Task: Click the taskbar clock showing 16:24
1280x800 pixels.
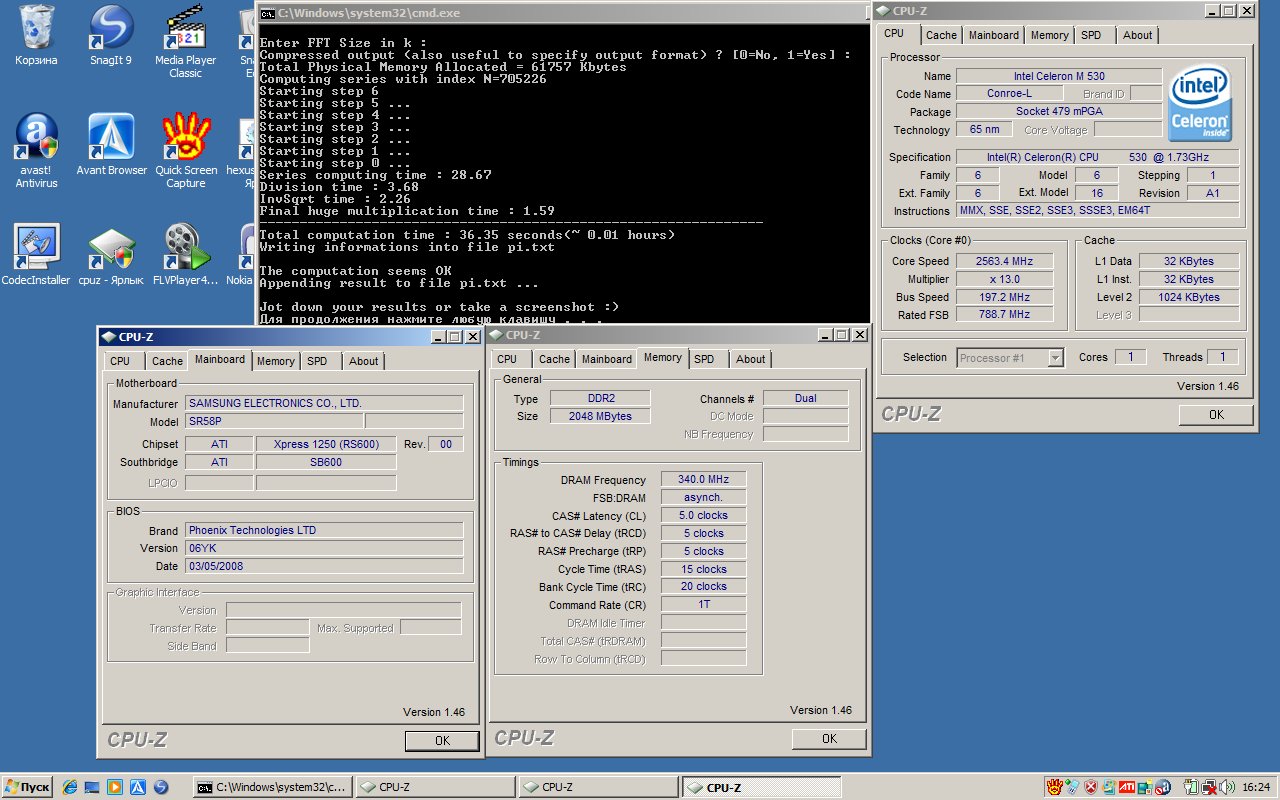Action: 1256,787
